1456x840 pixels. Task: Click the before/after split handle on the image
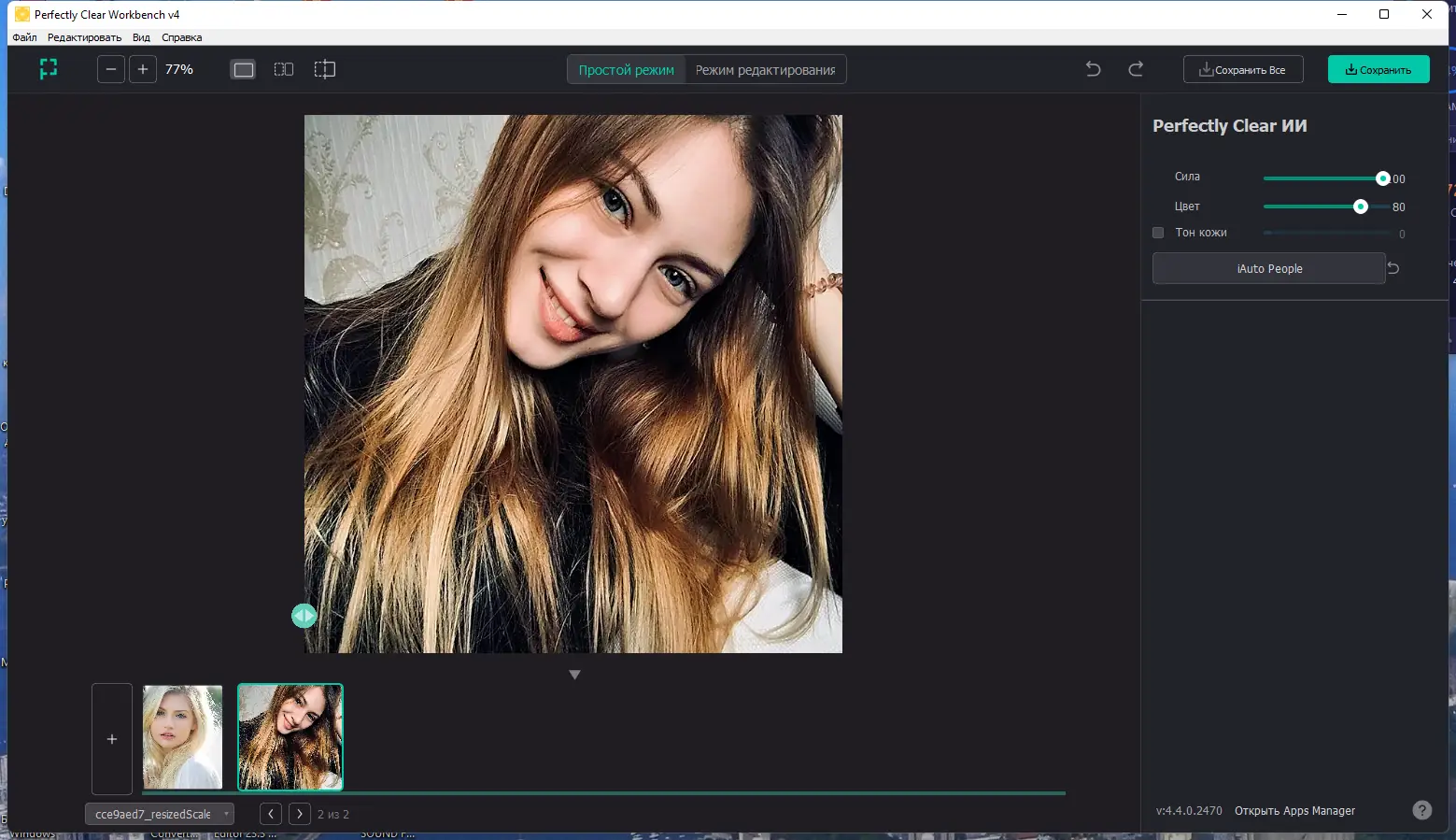pos(304,616)
